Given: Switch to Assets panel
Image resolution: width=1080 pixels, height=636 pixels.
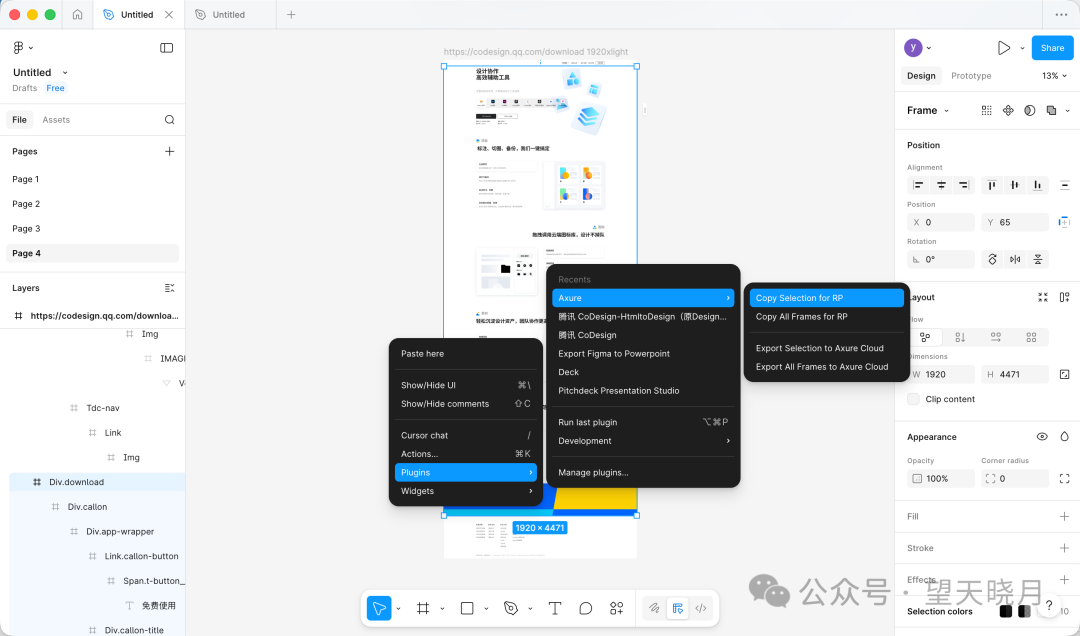Looking at the screenshot, I should coord(56,120).
